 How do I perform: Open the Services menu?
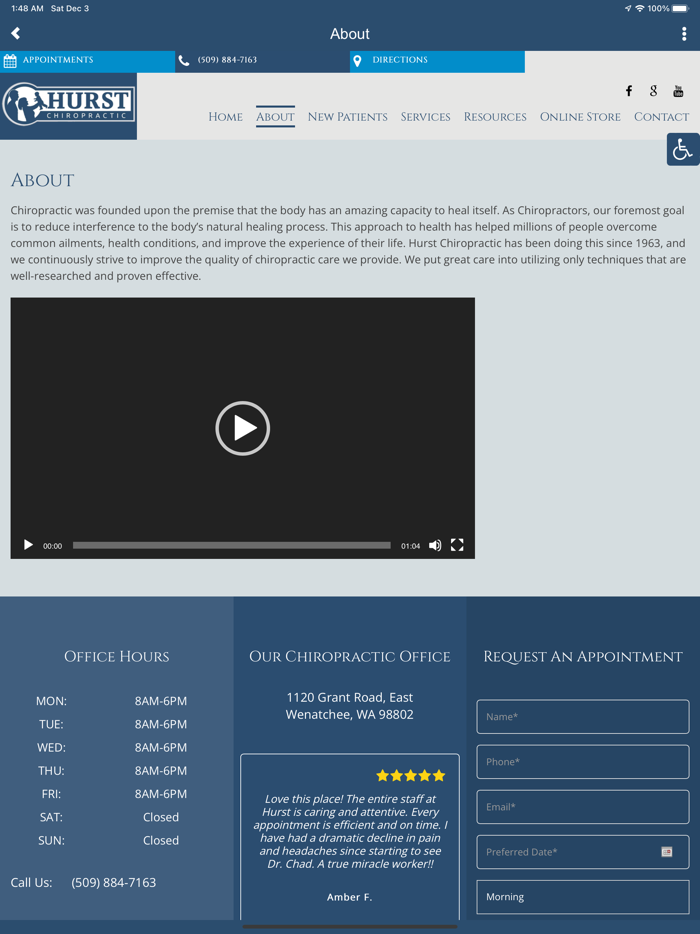425,117
